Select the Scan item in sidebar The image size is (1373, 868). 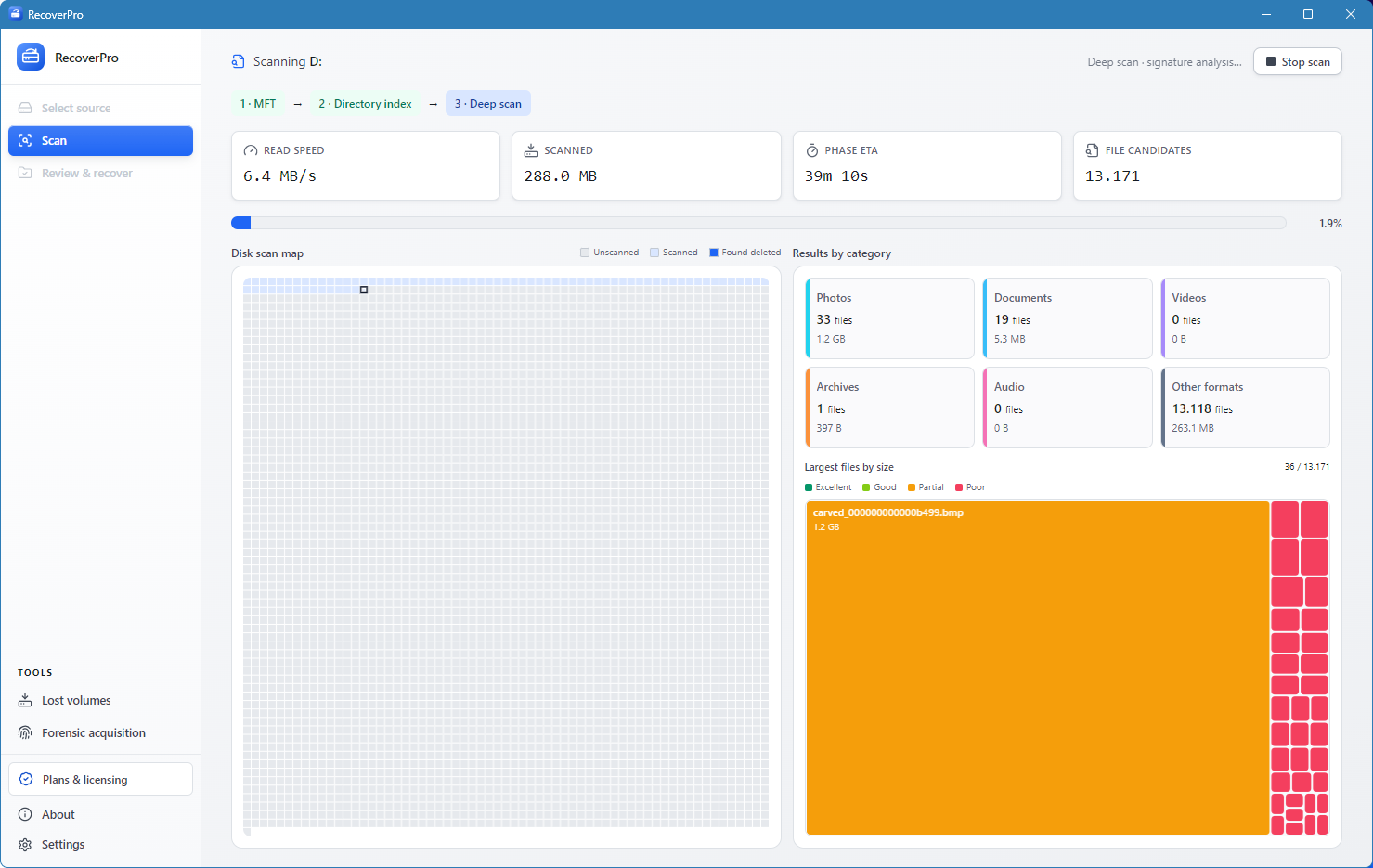click(x=100, y=140)
